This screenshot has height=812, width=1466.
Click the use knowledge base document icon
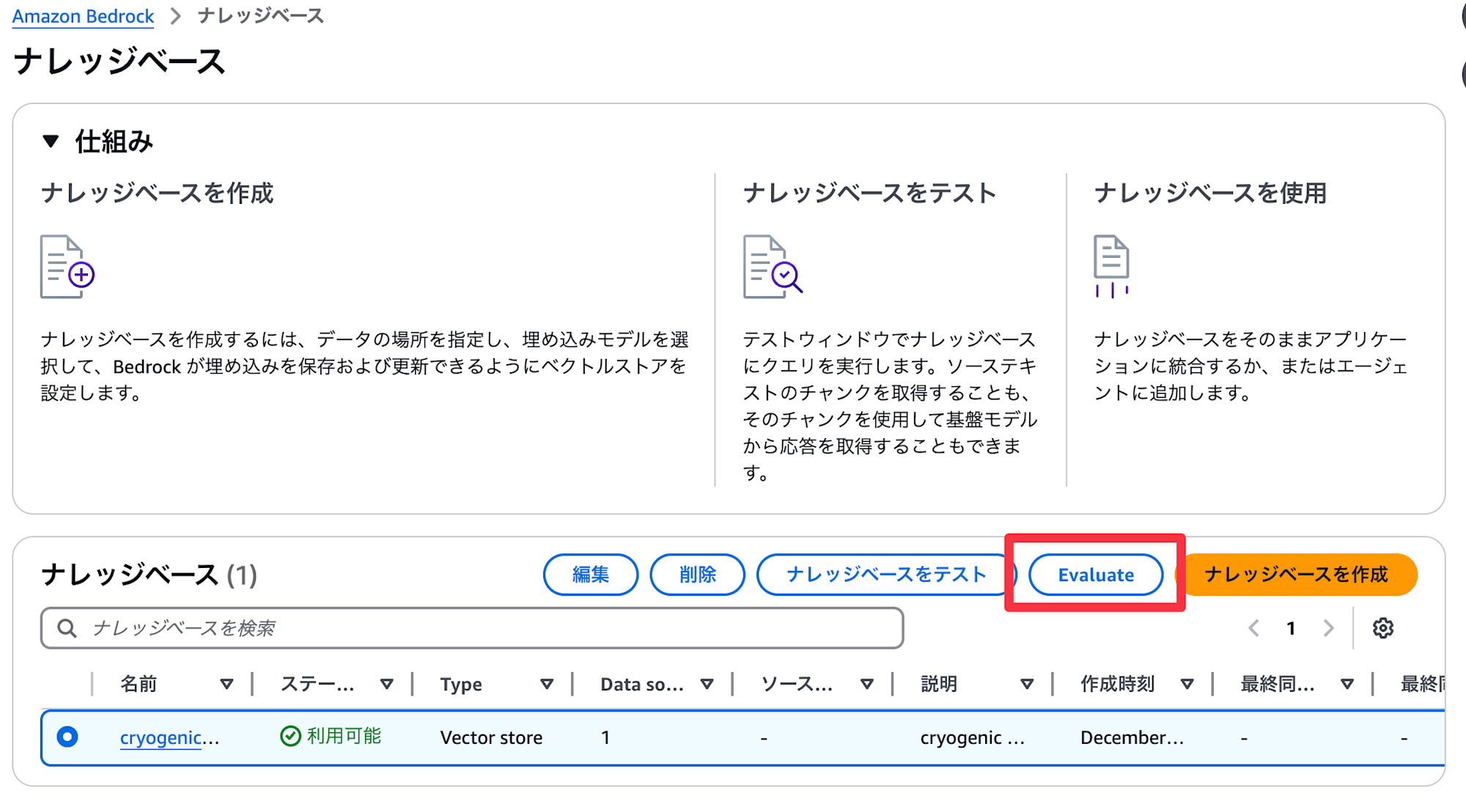click(x=1111, y=267)
